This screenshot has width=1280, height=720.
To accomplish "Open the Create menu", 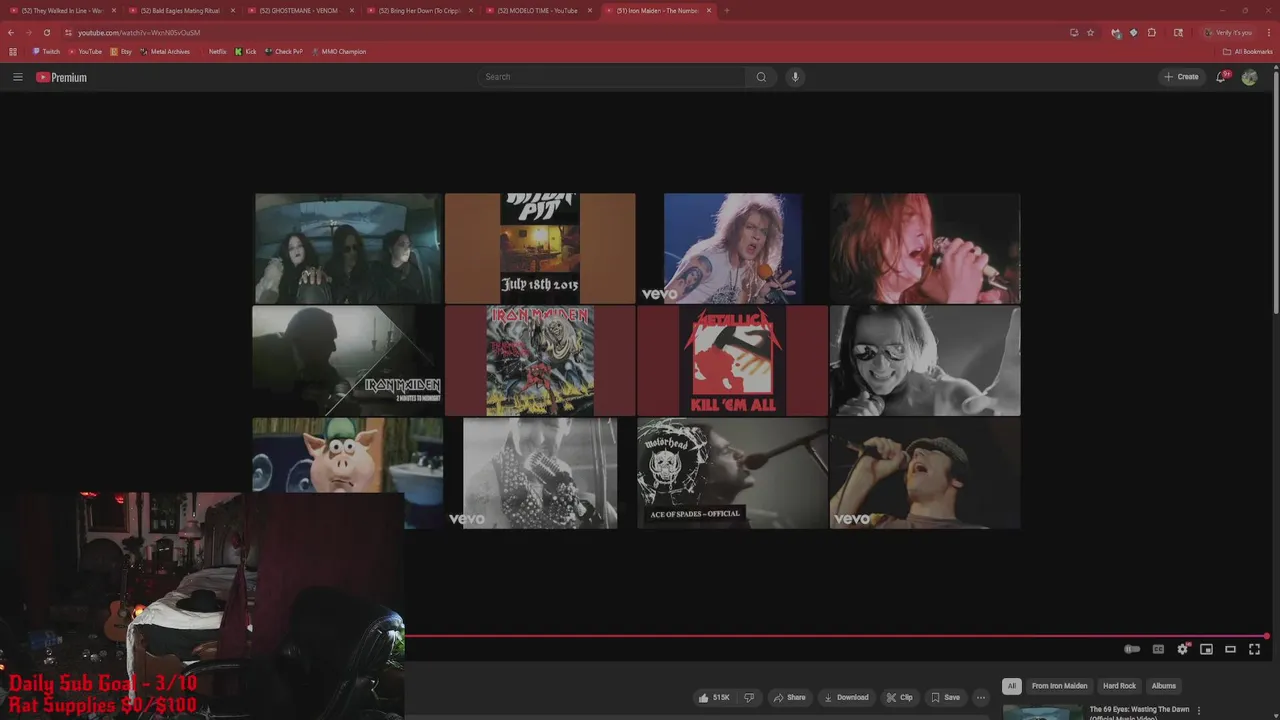I will (x=1181, y=77).
